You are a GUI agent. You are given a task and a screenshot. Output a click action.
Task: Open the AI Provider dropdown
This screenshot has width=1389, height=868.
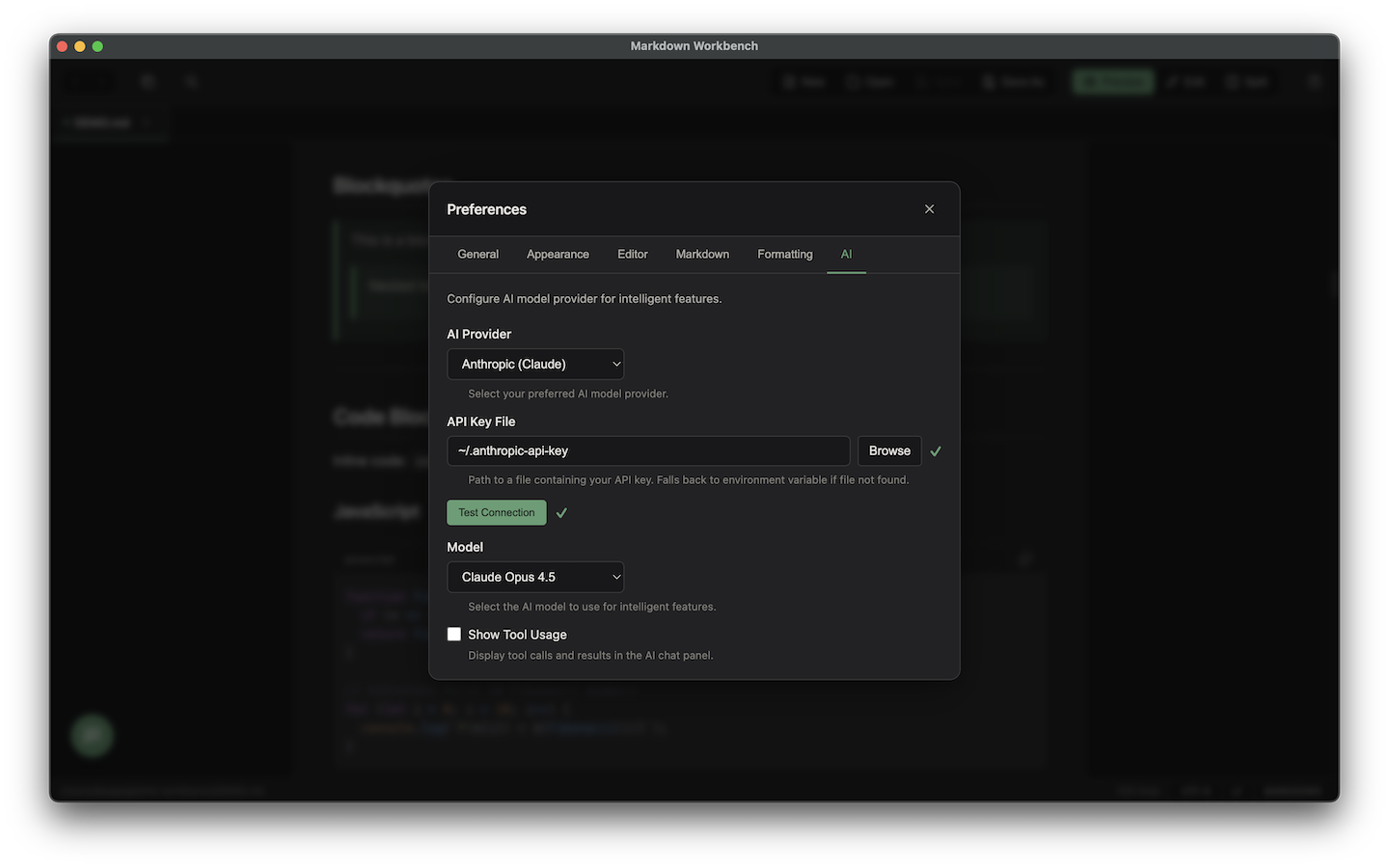535,364
